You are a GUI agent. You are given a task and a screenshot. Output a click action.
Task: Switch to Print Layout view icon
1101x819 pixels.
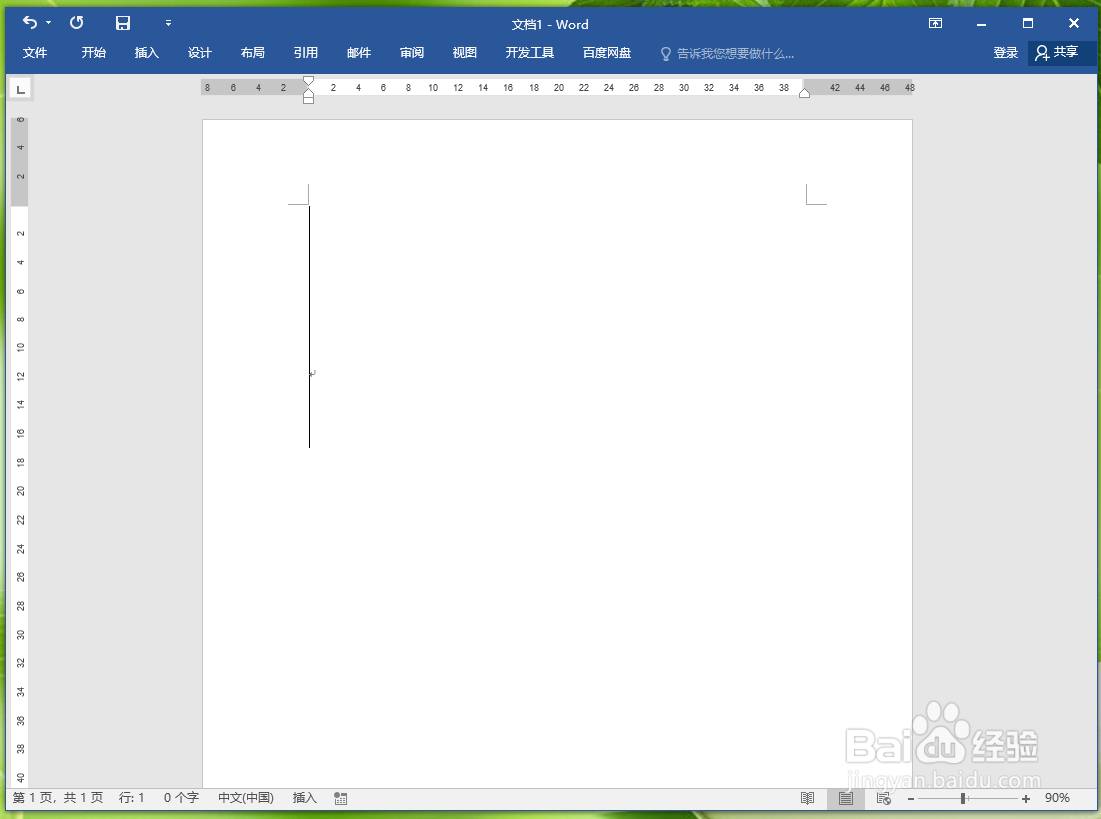pos(845,799)
